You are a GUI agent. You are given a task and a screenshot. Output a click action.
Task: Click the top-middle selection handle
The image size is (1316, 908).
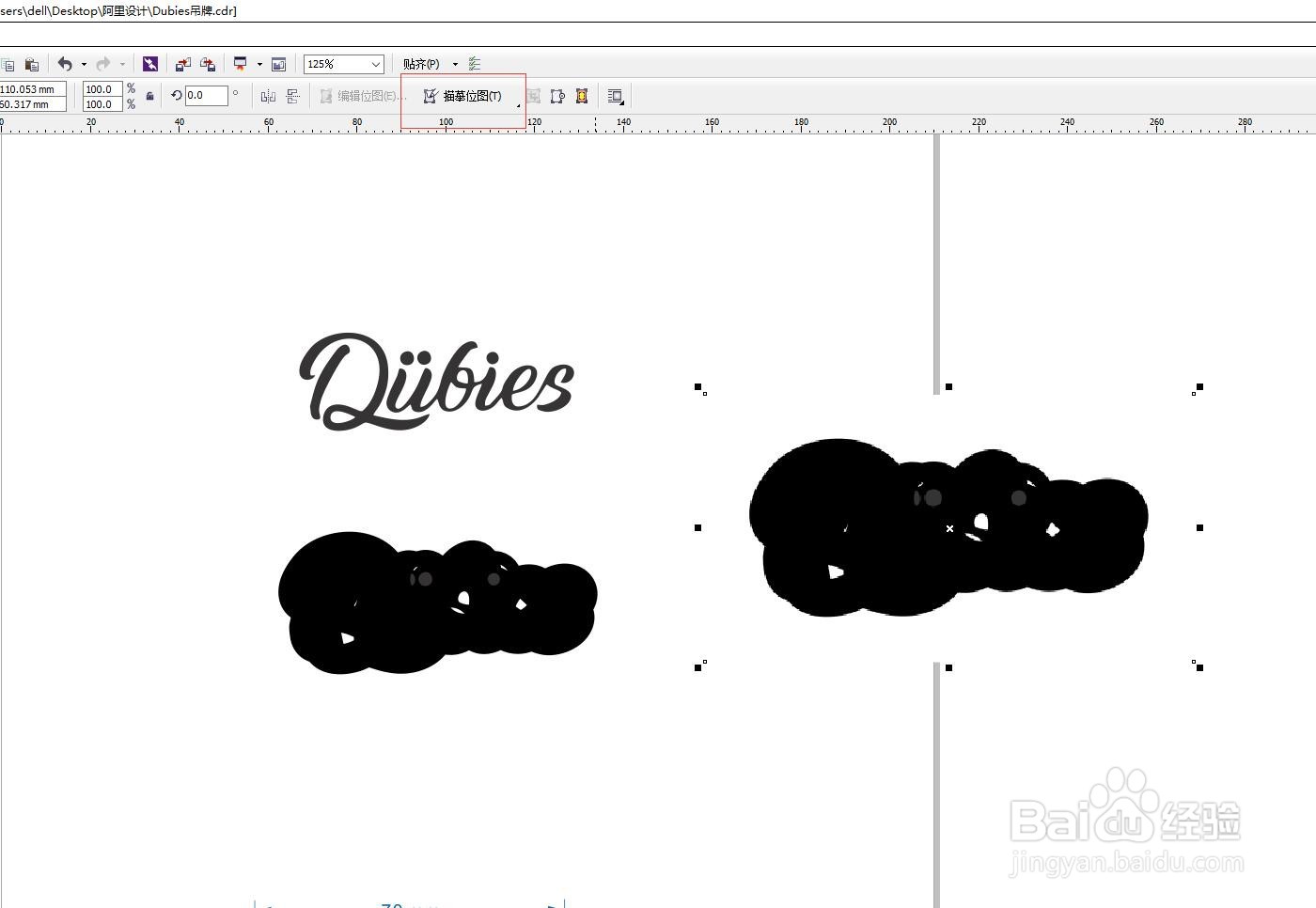click(x=948, y=386)
